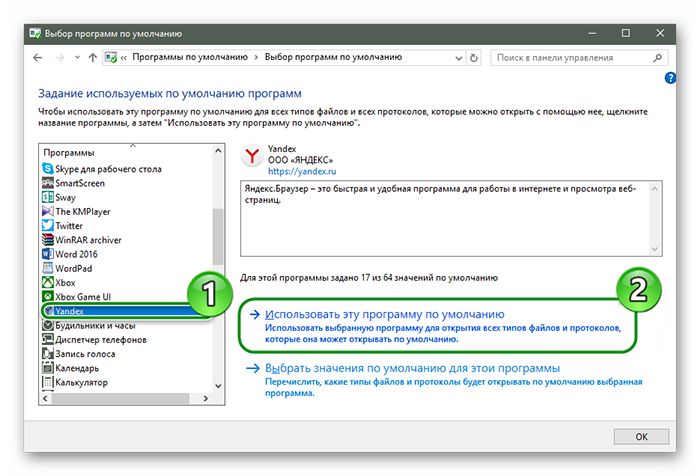Click the Диспетчер телефонов icon

pyautogui.click(x=47, y=340)
